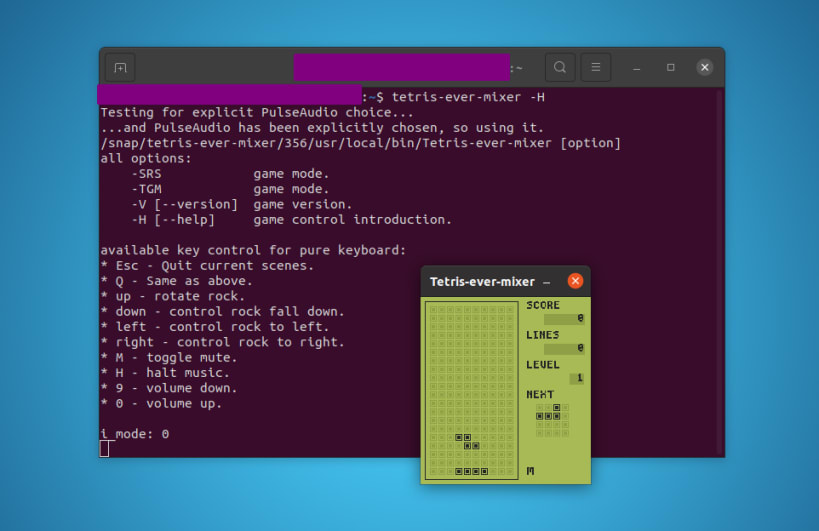
Task: Click the '-V [--version]' option line
Action: click(x=242, y=204)
